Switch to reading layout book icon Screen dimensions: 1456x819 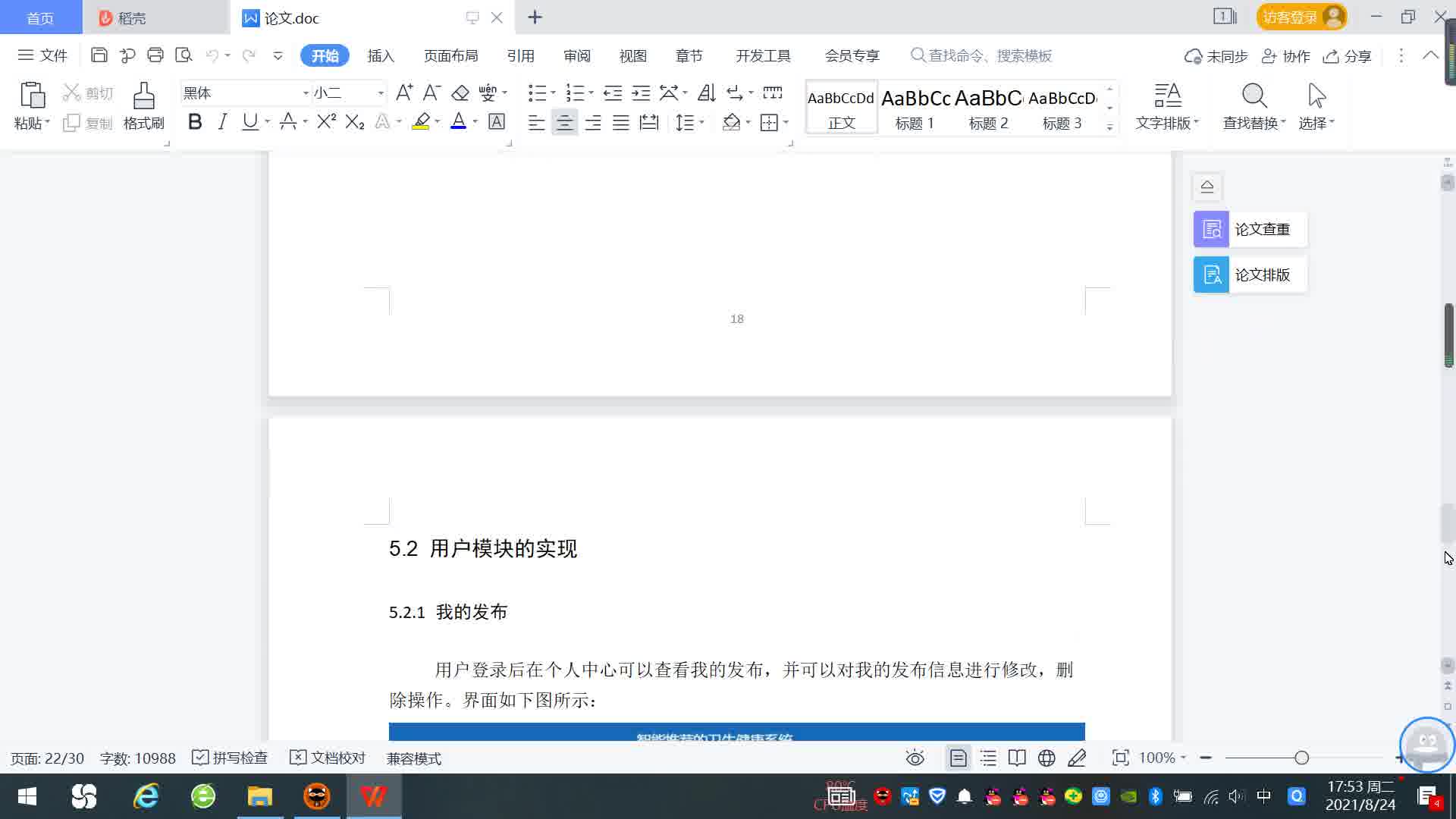(x=1017, y=758)
